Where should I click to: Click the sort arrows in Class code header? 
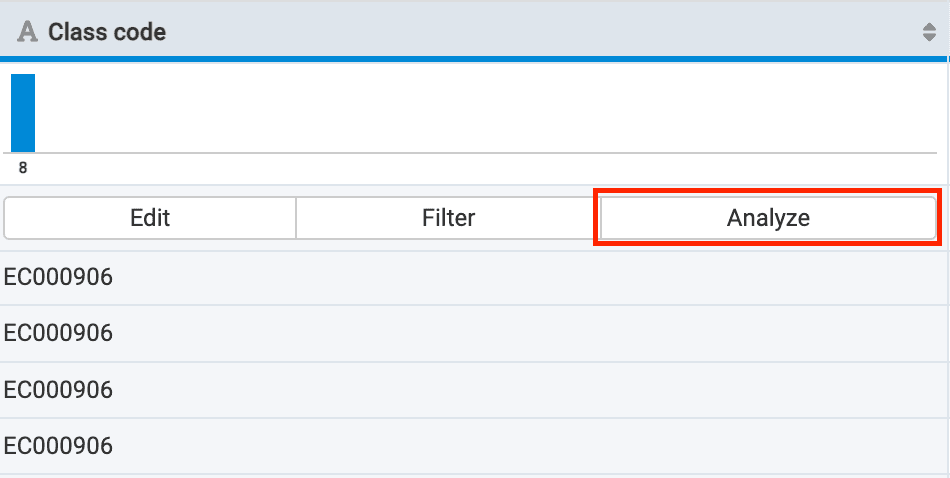pos(929,33)
